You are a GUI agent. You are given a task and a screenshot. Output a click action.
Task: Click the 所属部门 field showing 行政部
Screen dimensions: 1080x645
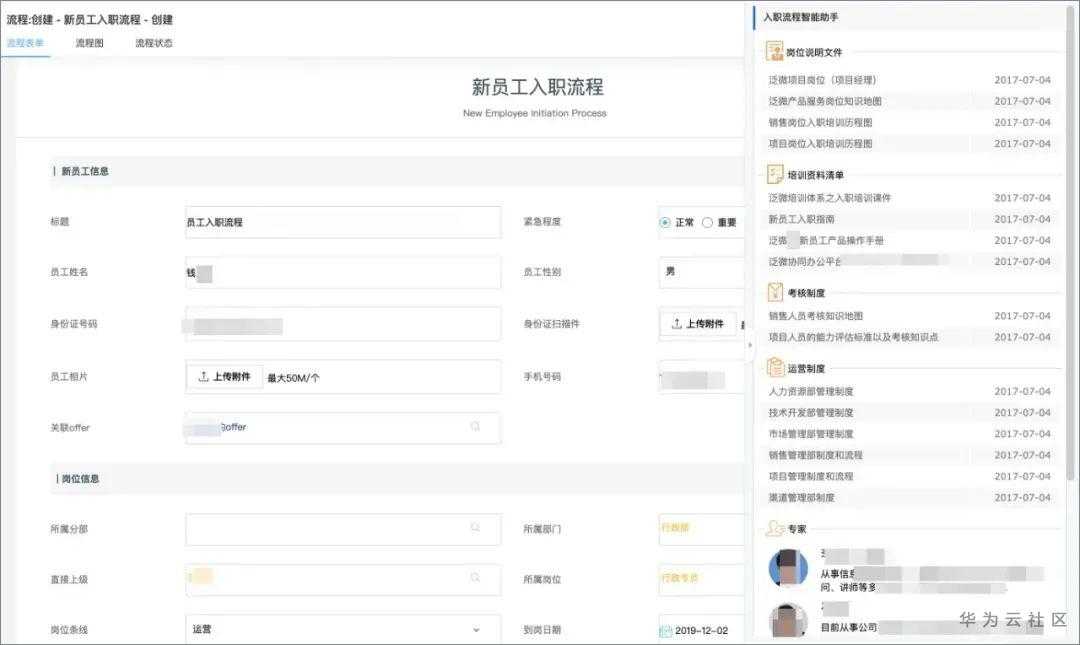click(701, 529)
